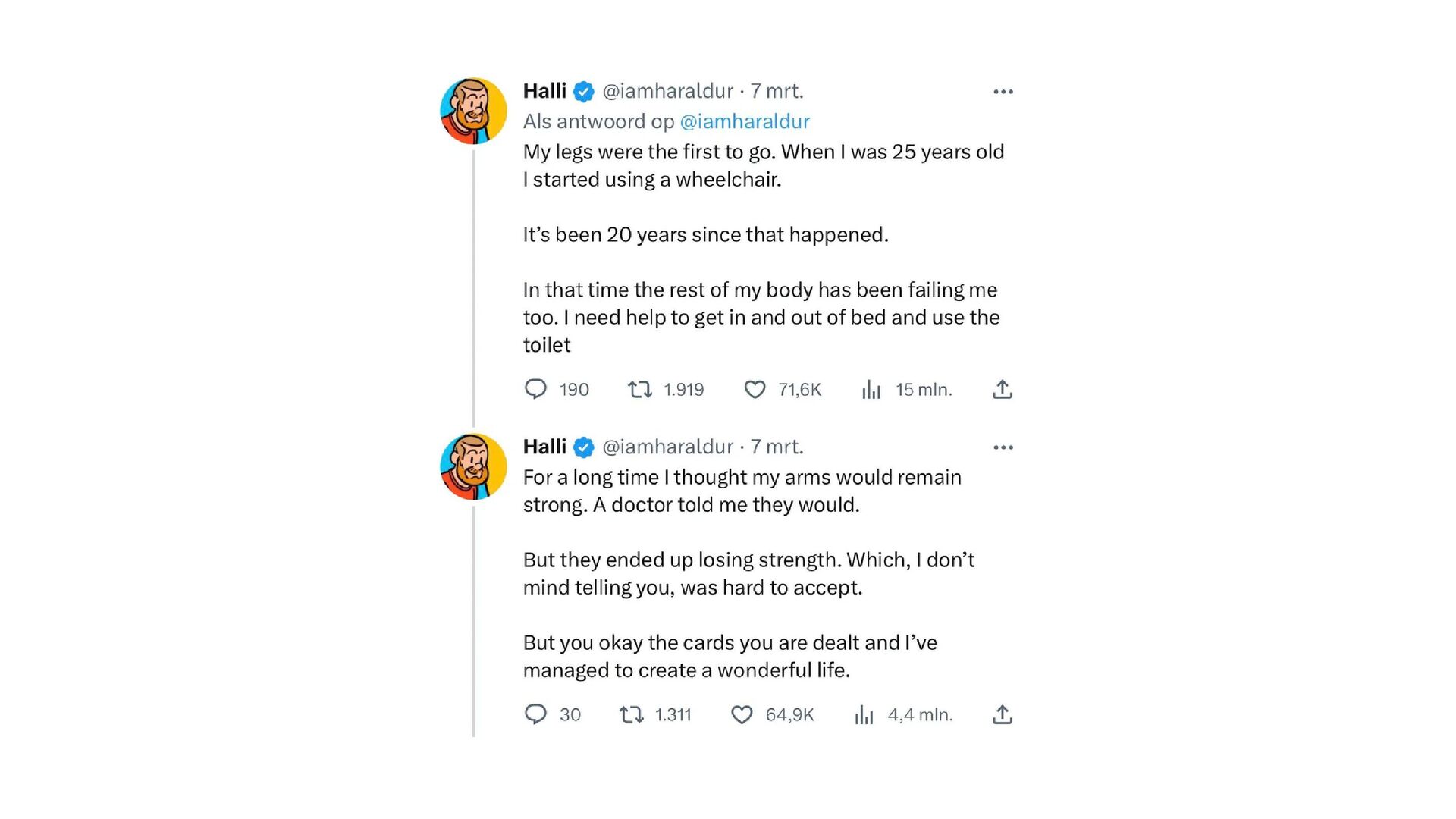
Task: Retweet the tweet with 1.311 retweets
Action: tap(631, 714)
